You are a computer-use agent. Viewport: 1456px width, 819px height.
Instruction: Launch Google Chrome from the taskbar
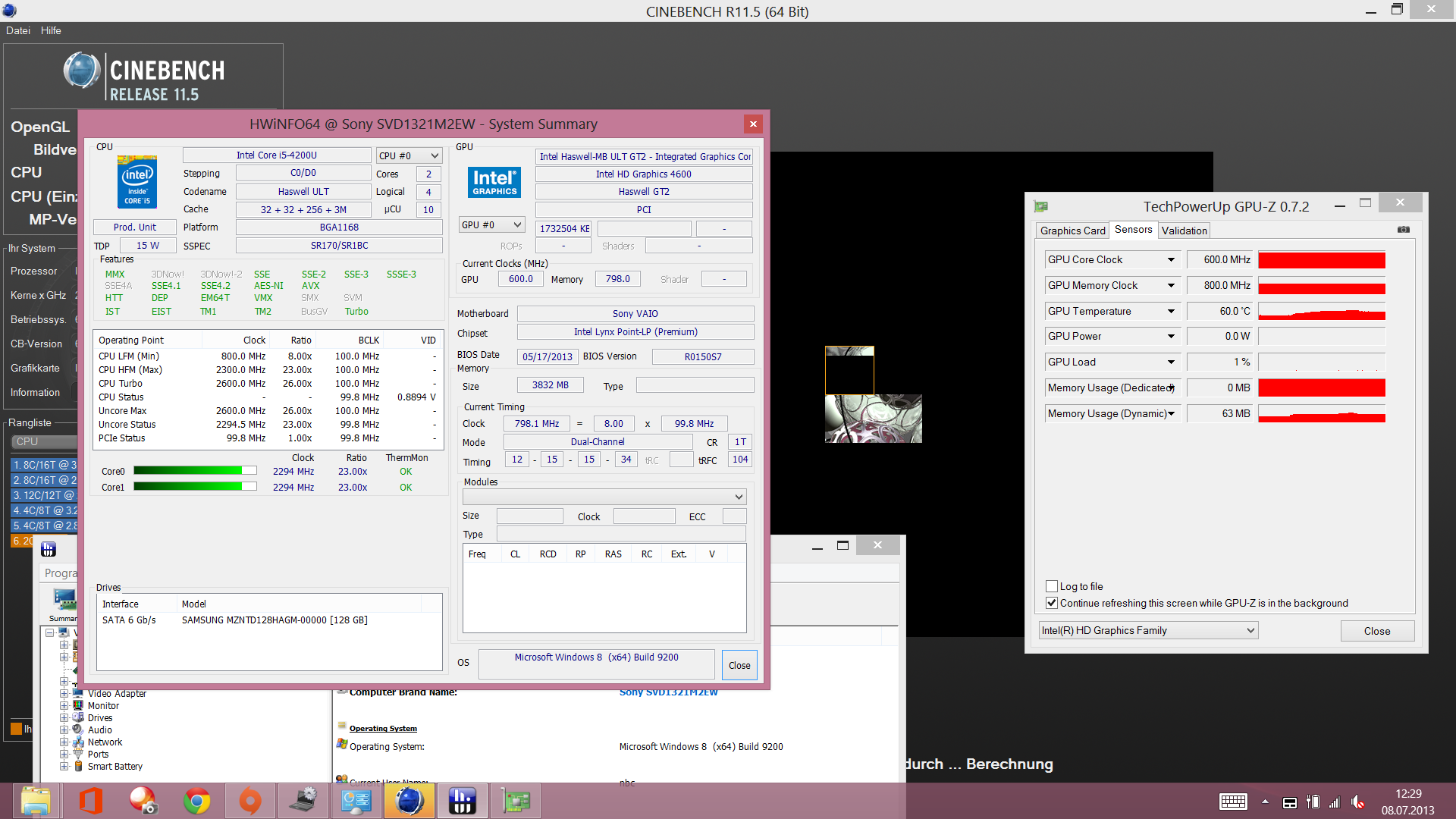pos(196,801)
